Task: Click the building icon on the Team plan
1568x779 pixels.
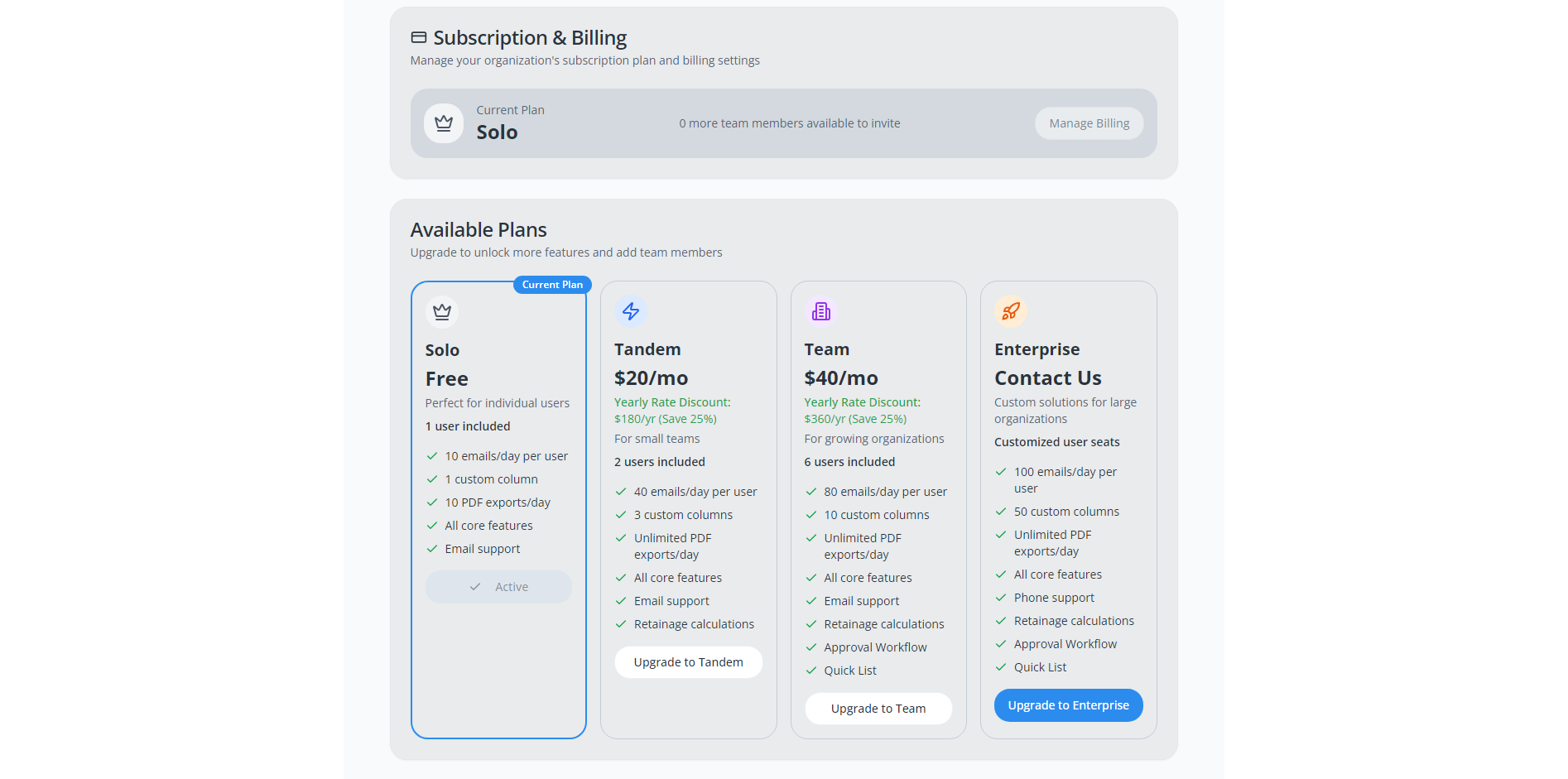Action: pos(820,311)
